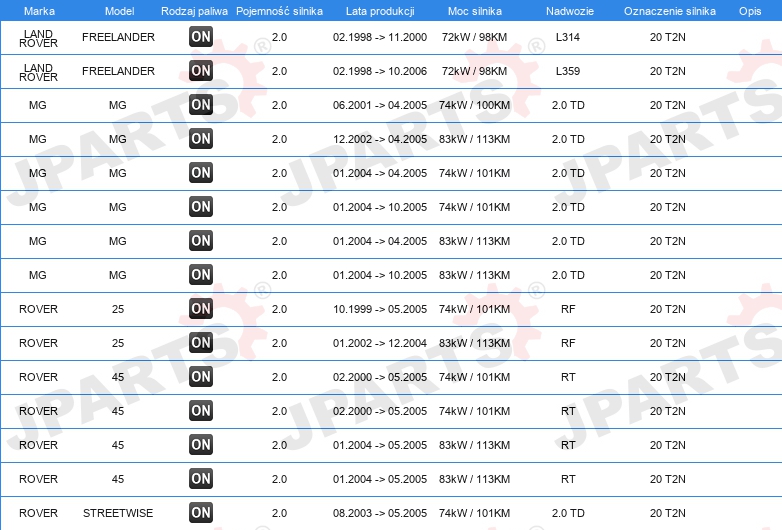The image size is (782, 530).
Task: Click the first LAND ROVER brand cell
Action: (x=38, y=38)
